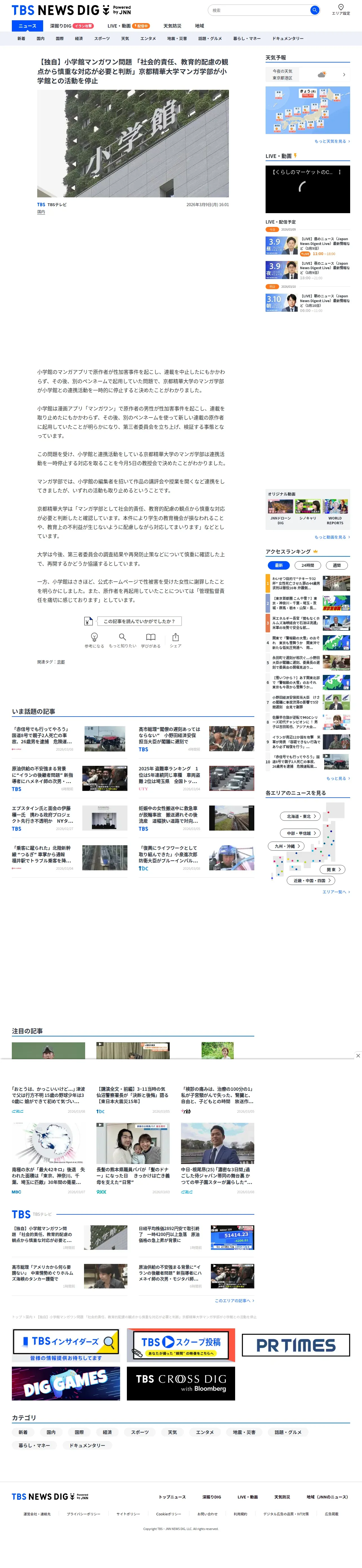Image resolution: width=362 pixels, height=1568 pixels.
Task: Click the blue search magnifier button
Action: [x=314, y=10]
